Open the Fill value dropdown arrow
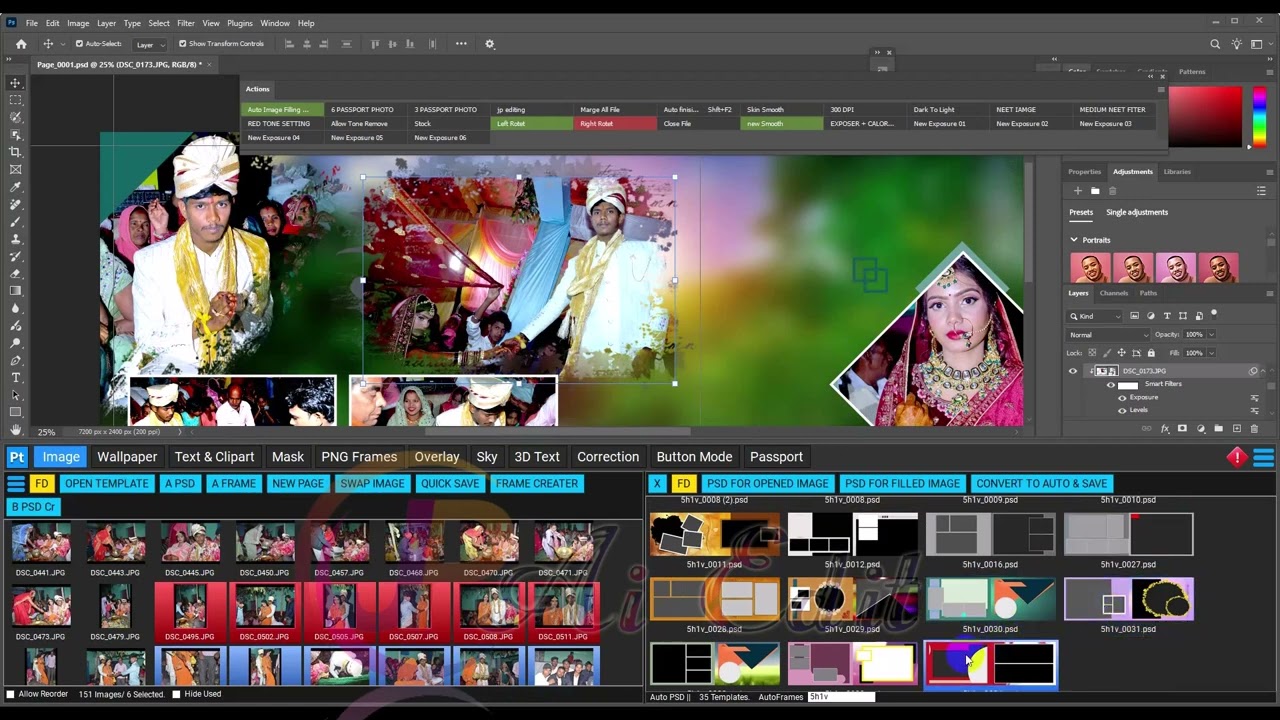Screen dimensions: 1280x720 click(1211, 353)
